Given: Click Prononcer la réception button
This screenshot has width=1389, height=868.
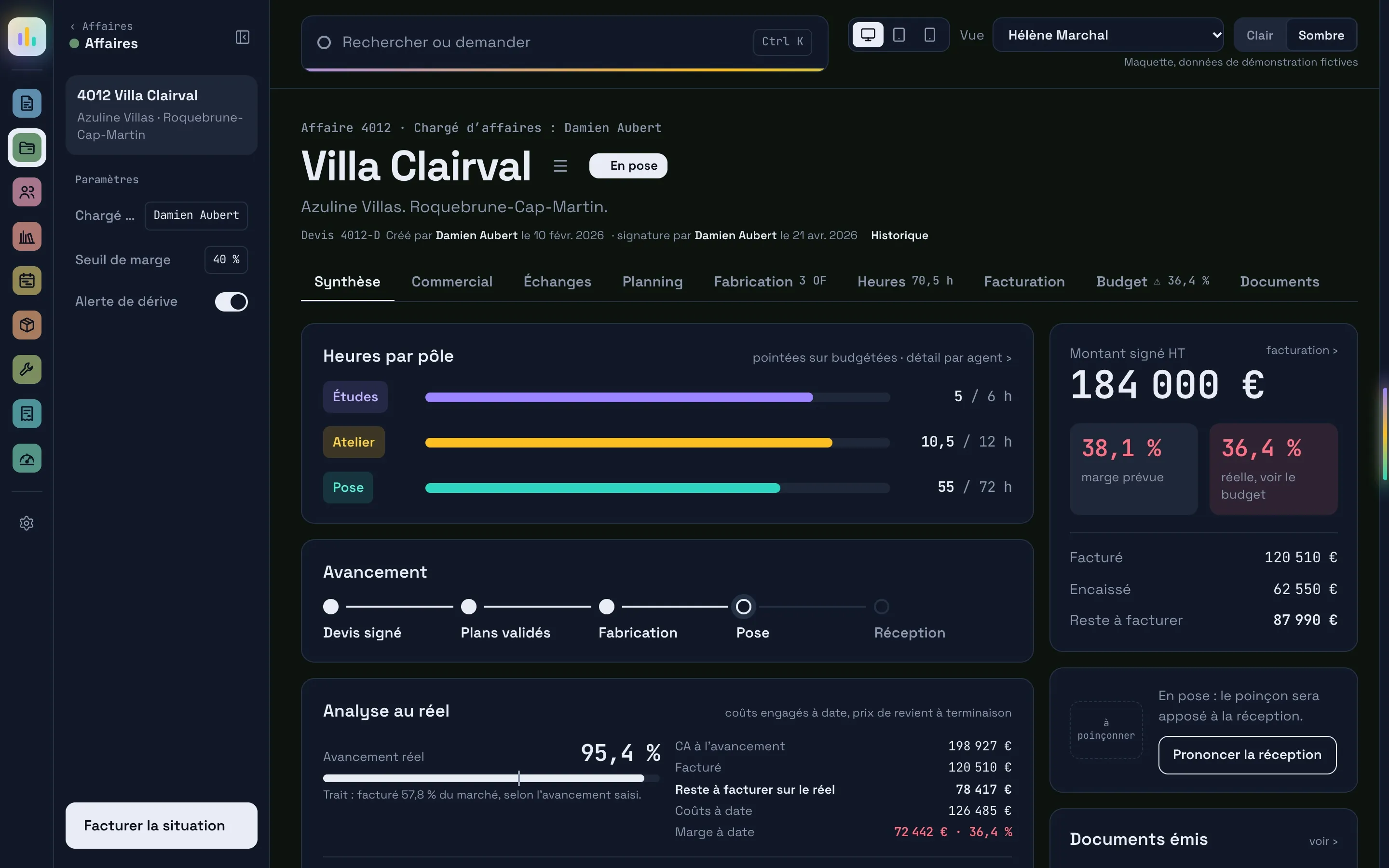Looking at the screenshot, I should click(x=1247, y=755).
